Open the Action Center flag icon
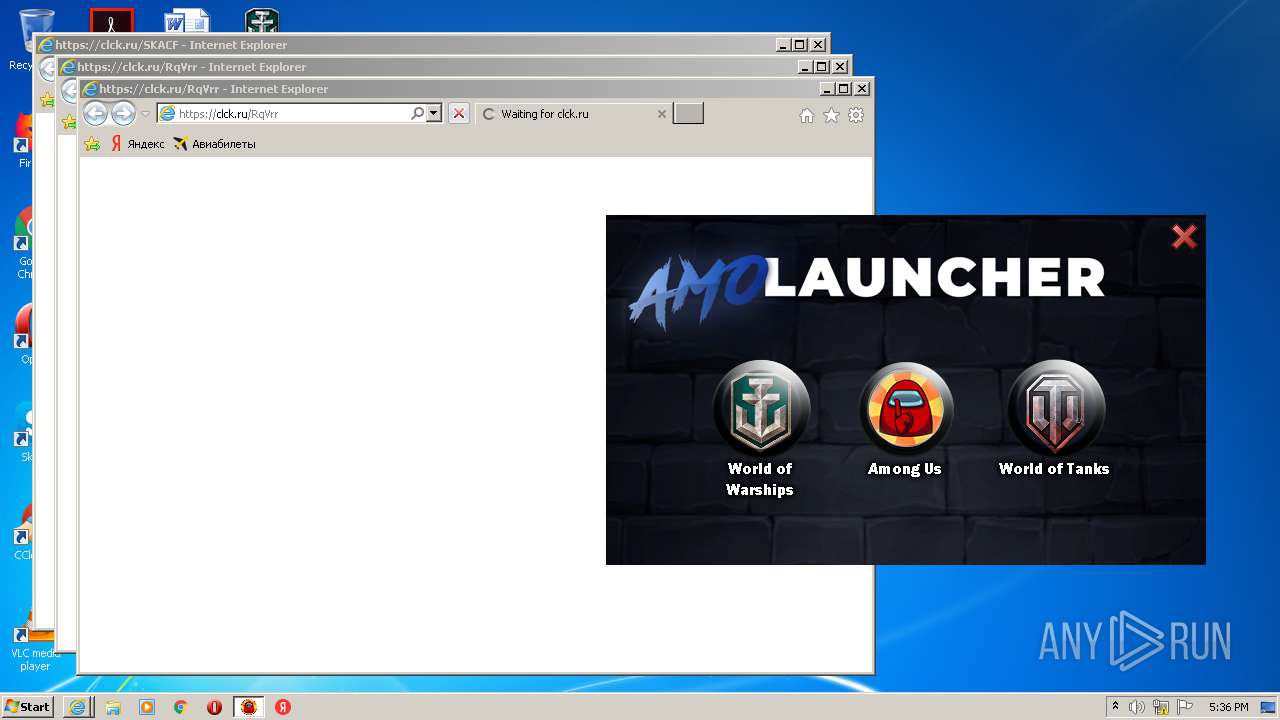1280x720 pixels. coord(1185,707)
